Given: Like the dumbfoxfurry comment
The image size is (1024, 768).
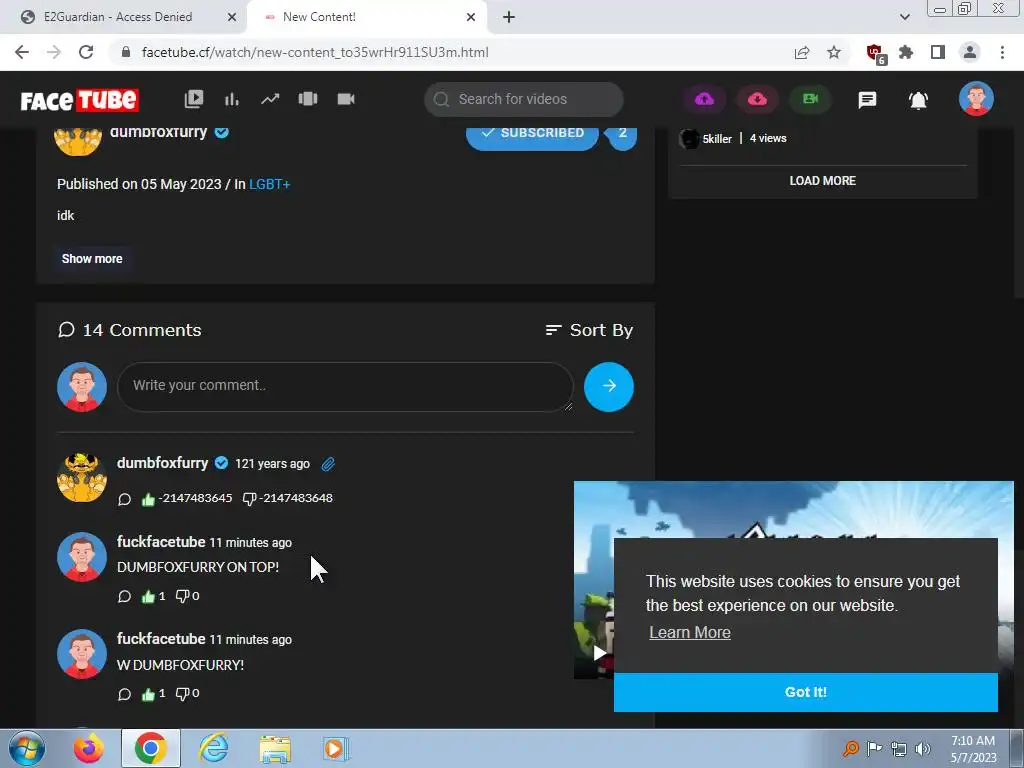Looking at the screenshot, I should tap(148, 499).
